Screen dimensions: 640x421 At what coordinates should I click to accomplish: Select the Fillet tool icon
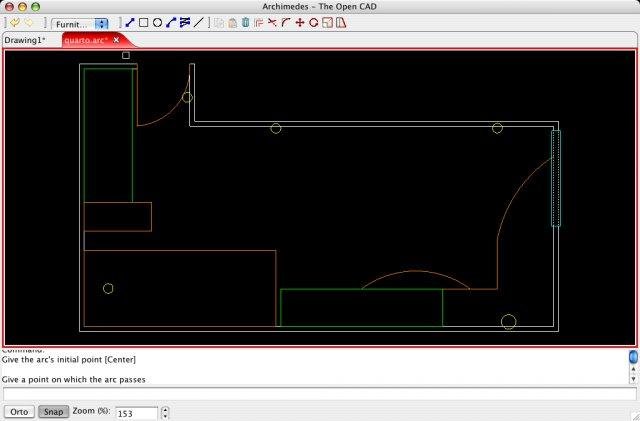tap(286, 23)
